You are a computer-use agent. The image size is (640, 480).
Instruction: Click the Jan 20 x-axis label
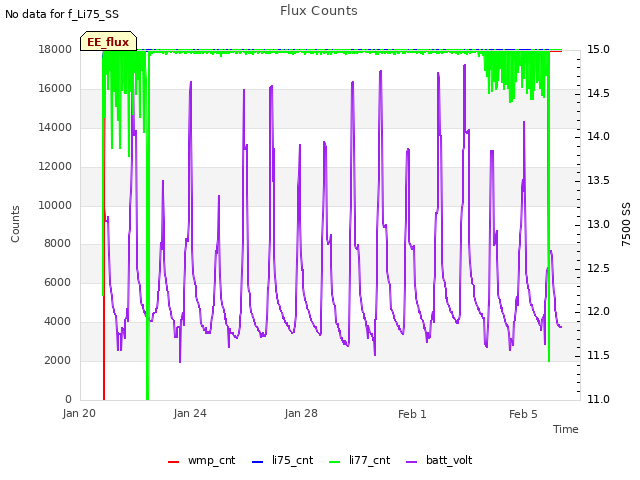79,414
